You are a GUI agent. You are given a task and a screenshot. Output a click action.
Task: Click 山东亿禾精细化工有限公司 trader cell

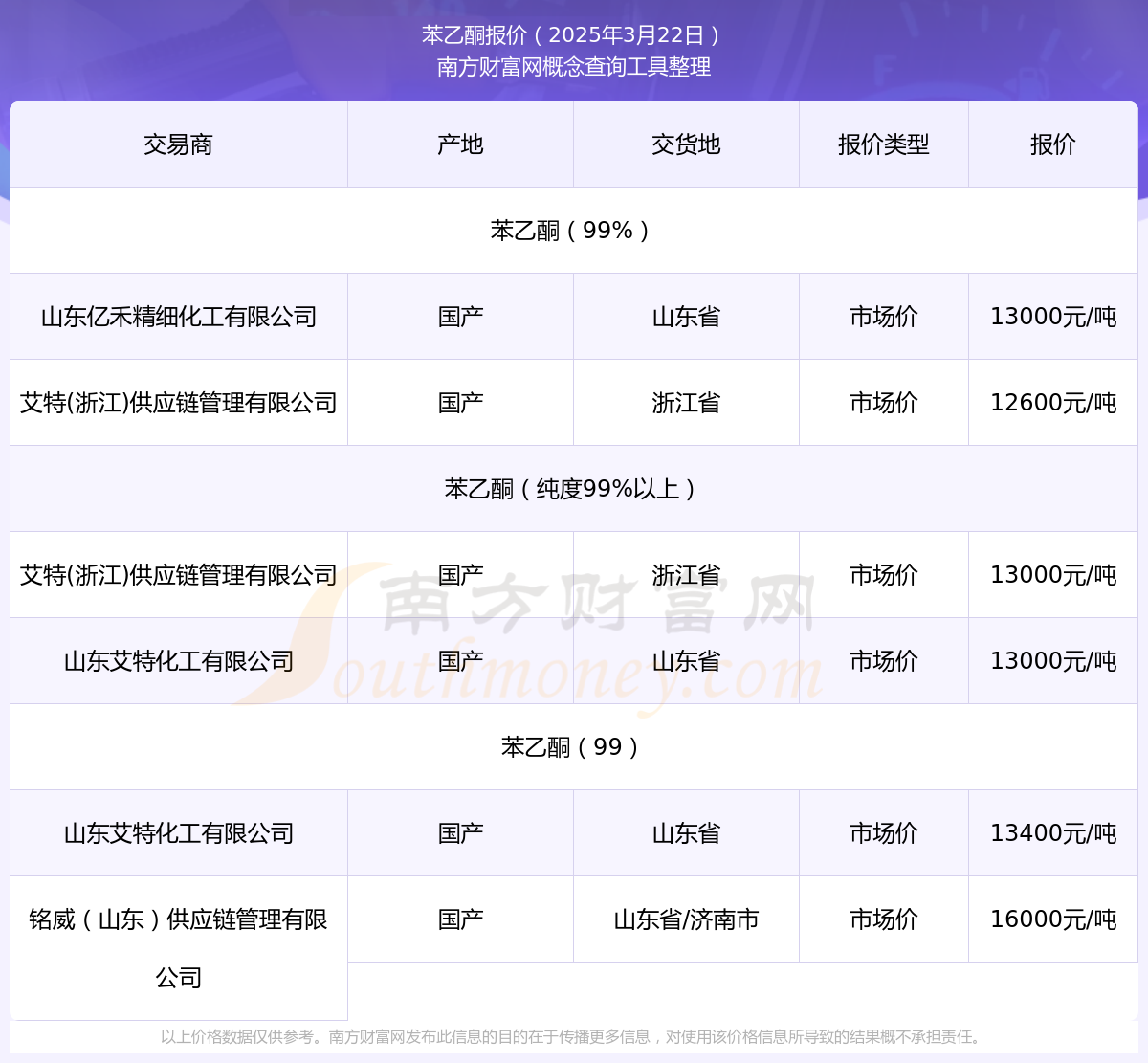(178, 317)
